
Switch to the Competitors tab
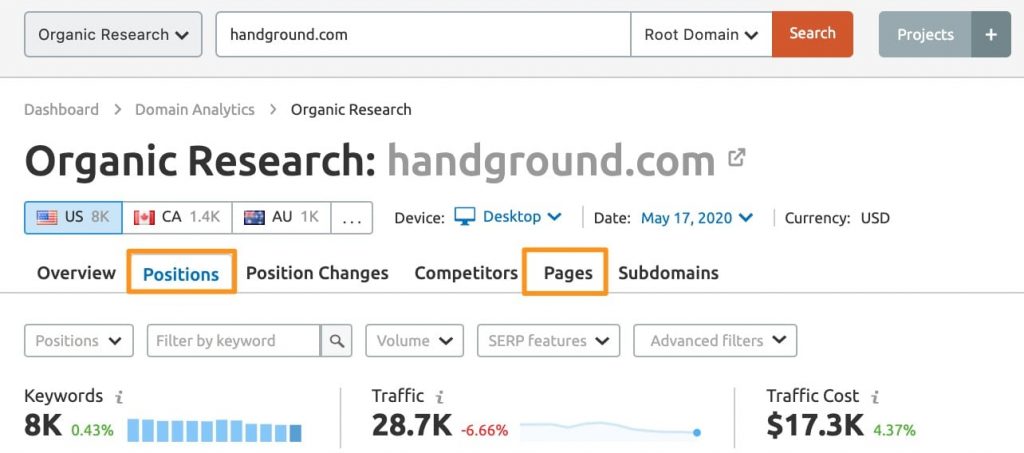[x=466, y=273]
